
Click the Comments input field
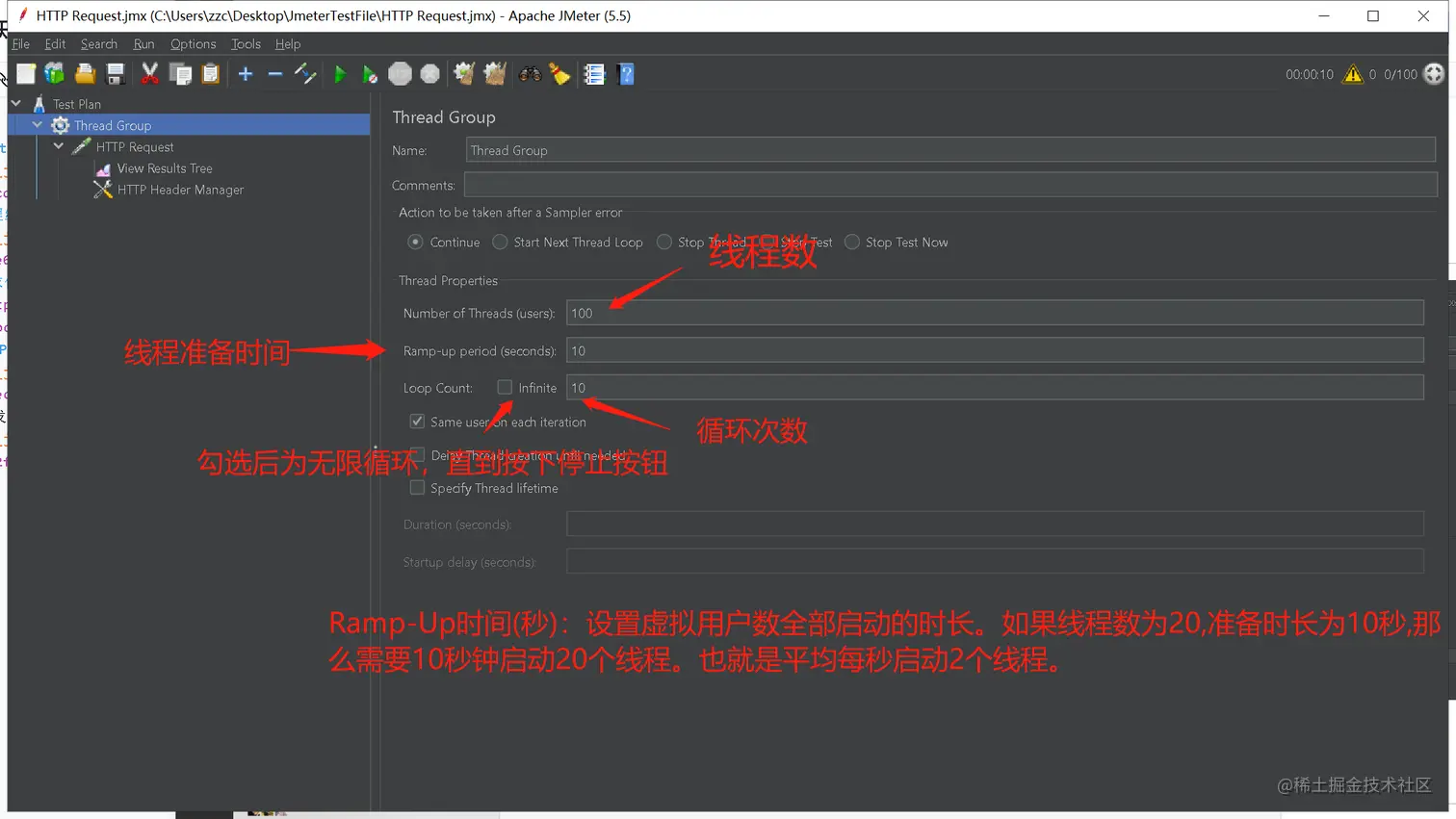coord(950,185)
